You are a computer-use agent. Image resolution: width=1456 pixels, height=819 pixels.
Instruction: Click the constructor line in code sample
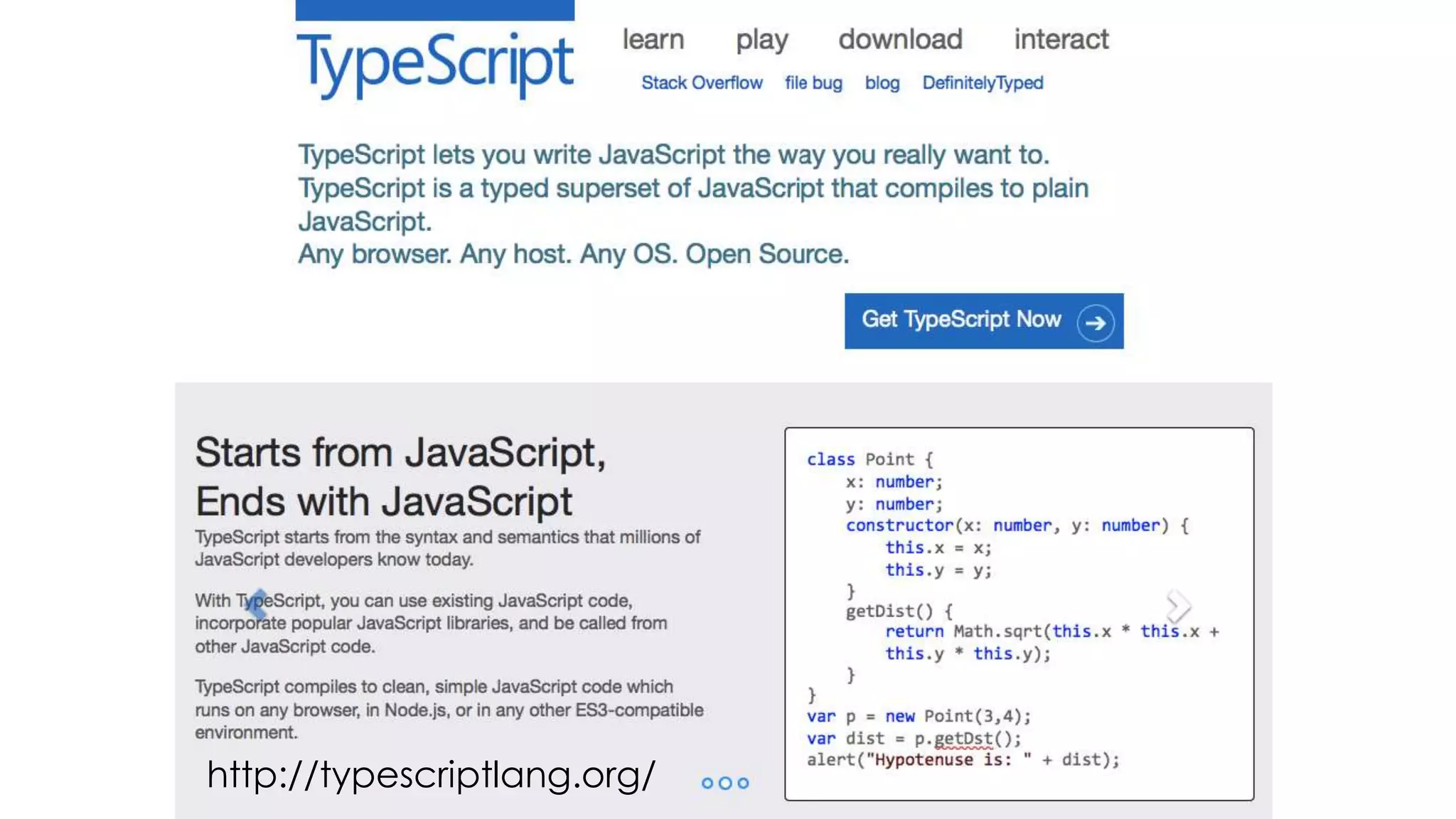click(x=1017, y=525)
